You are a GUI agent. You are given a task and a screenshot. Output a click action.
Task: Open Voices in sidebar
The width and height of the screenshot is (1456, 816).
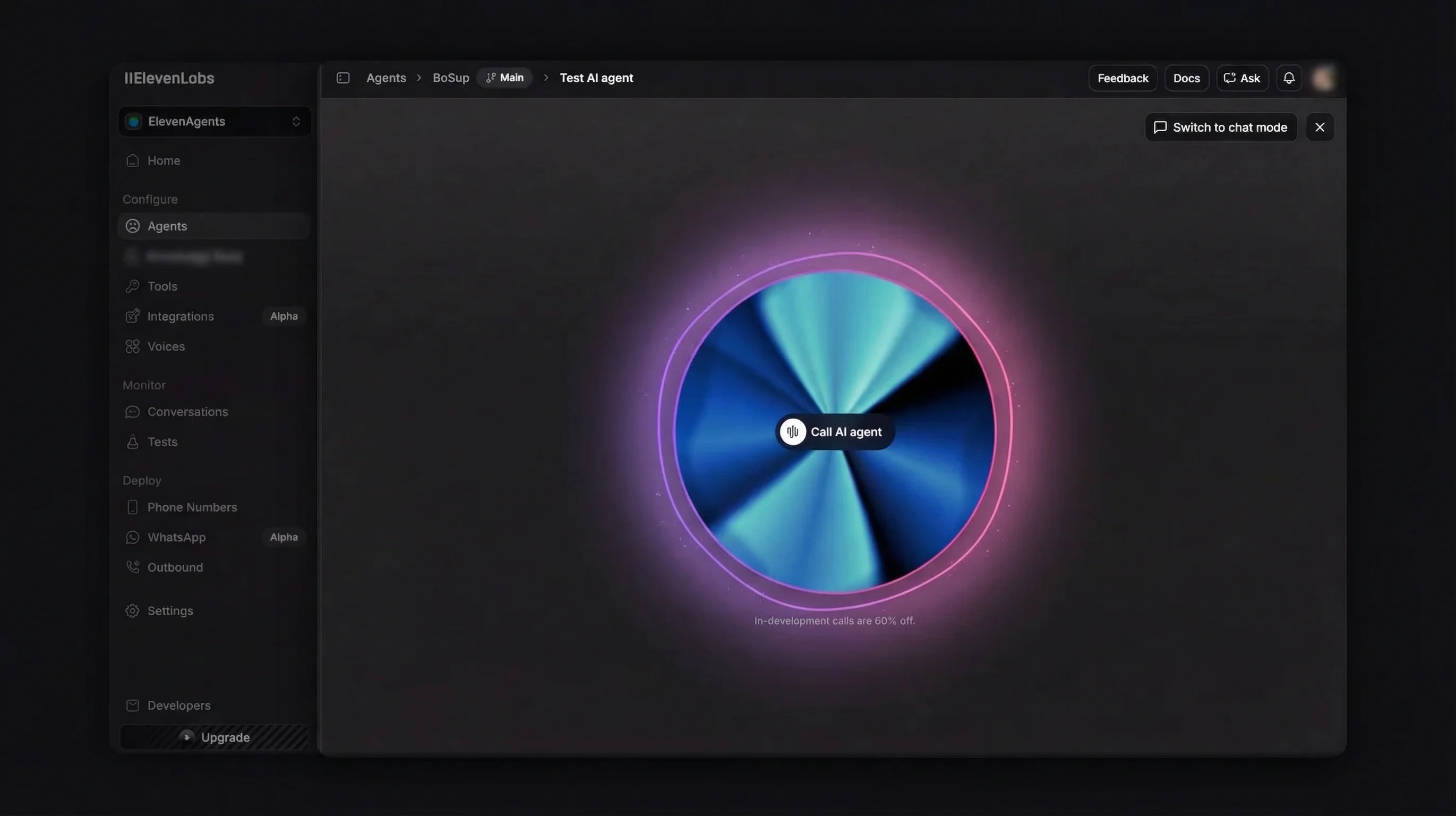coord(166,346)
